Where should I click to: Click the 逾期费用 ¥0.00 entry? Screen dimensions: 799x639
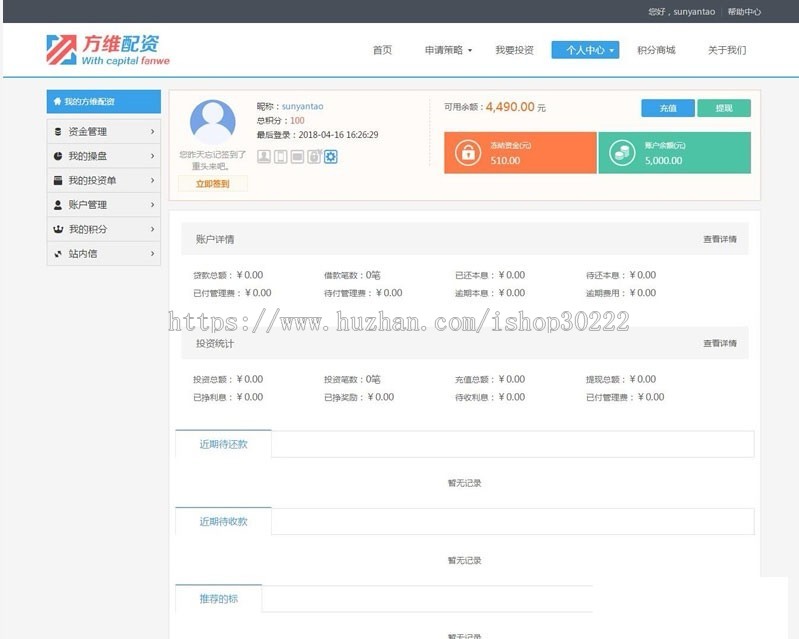pos(621,293)
